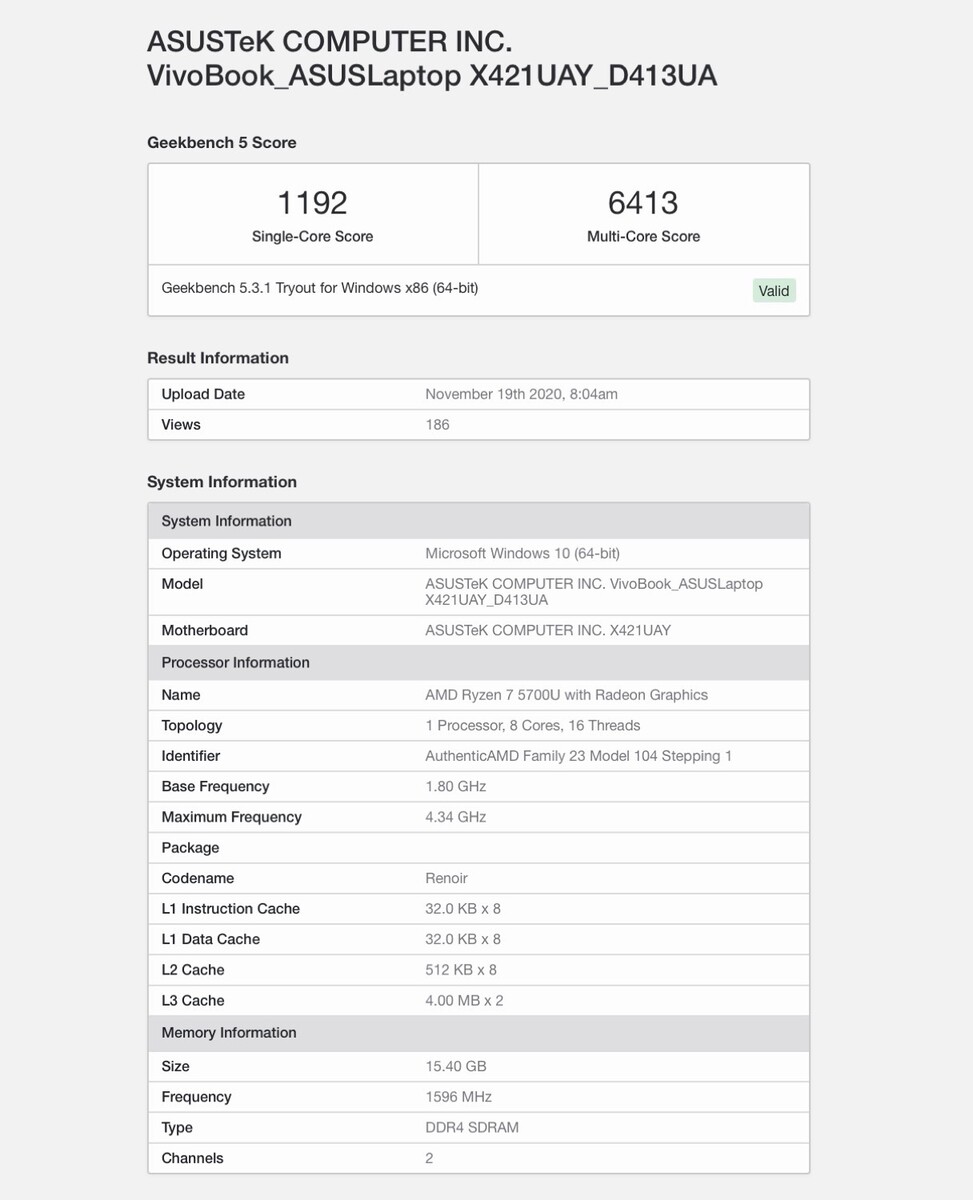Click the ASUSTeK VivoBook page title
973x1200 pixels.
click(432, 59)
